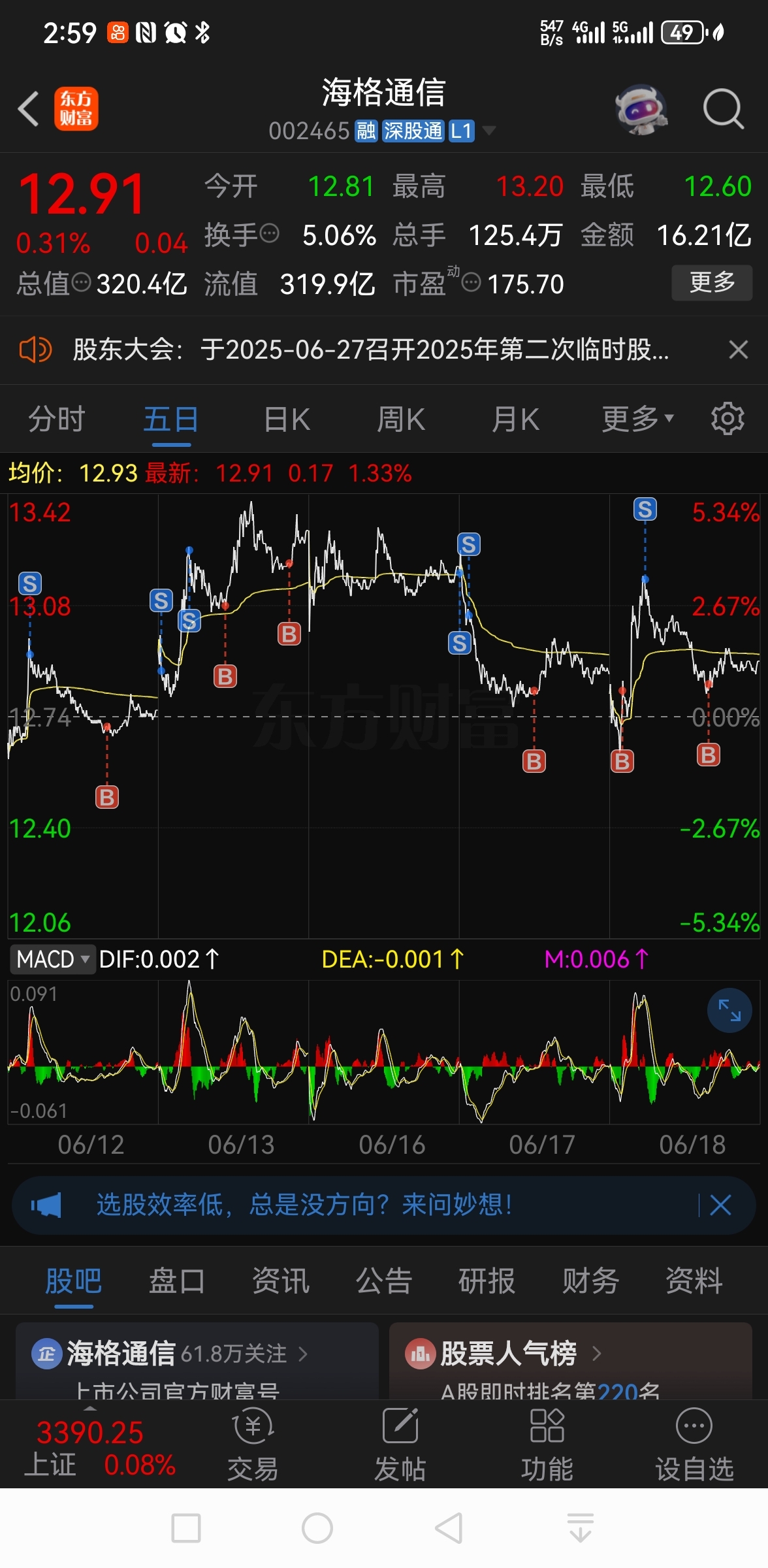Select the 五日 chart tab
The height and width of the screenshot is (1568, 768).
(171, 419)
